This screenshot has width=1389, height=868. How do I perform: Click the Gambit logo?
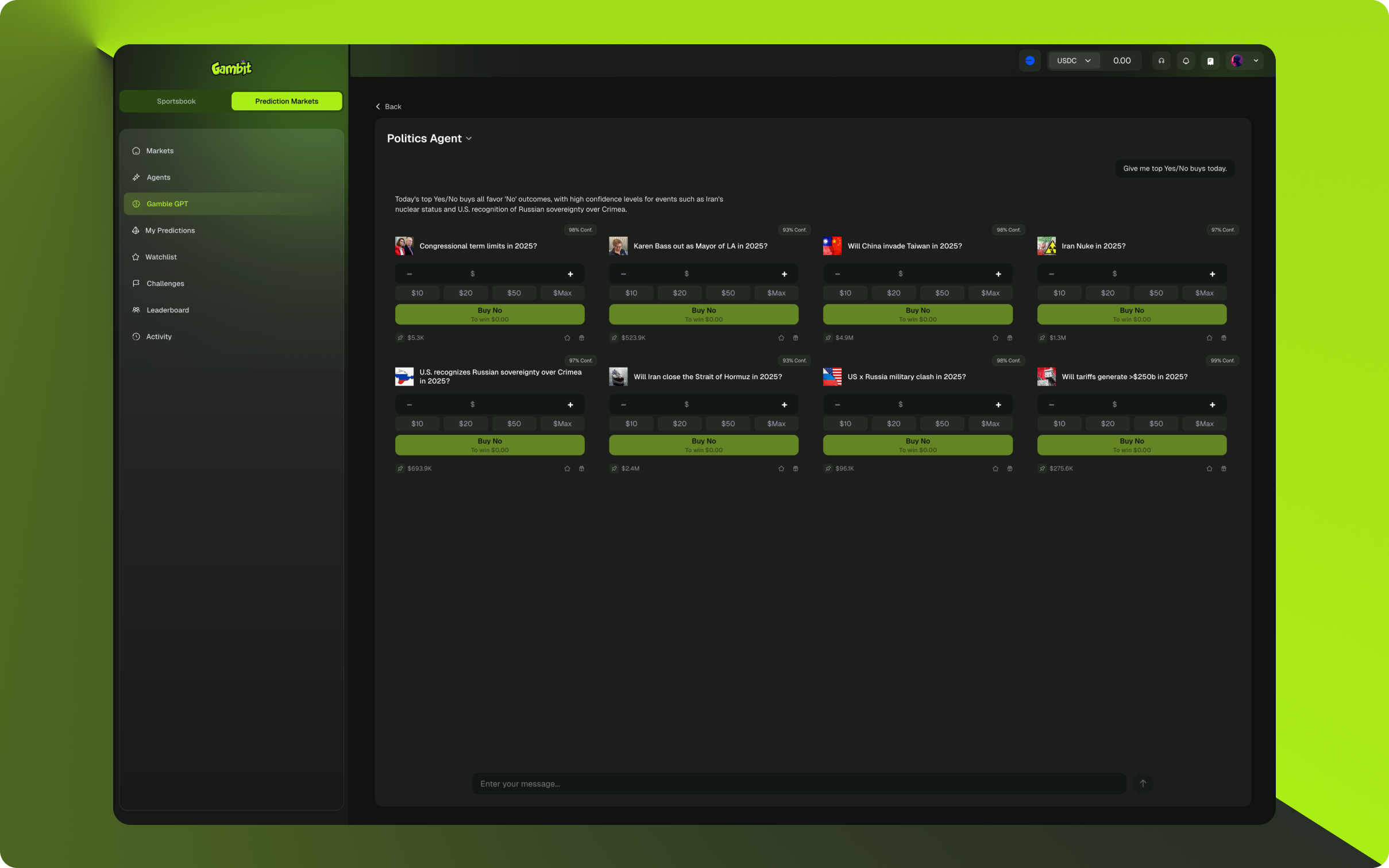232,68
